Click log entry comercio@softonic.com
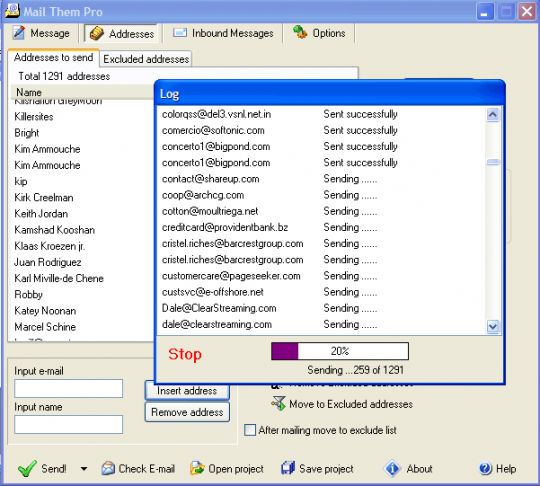Screen dimensions: 540x486 213,130
